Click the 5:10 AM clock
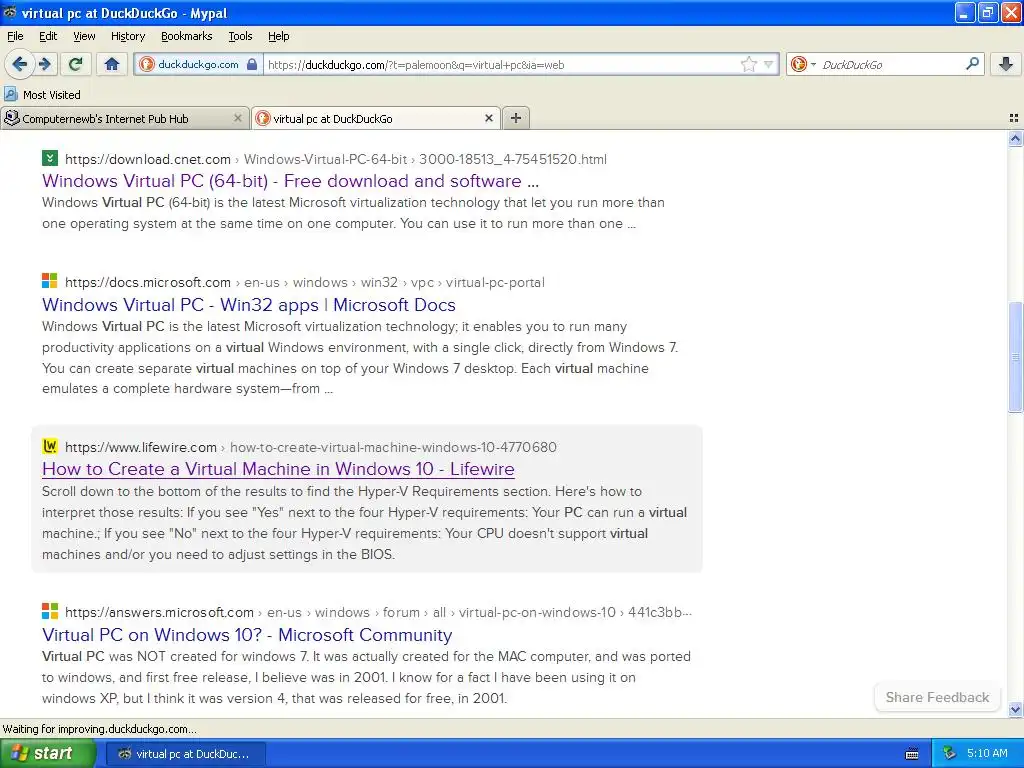Image resolution: width=1024 pixels, height=768 pixels. (987, 753)
